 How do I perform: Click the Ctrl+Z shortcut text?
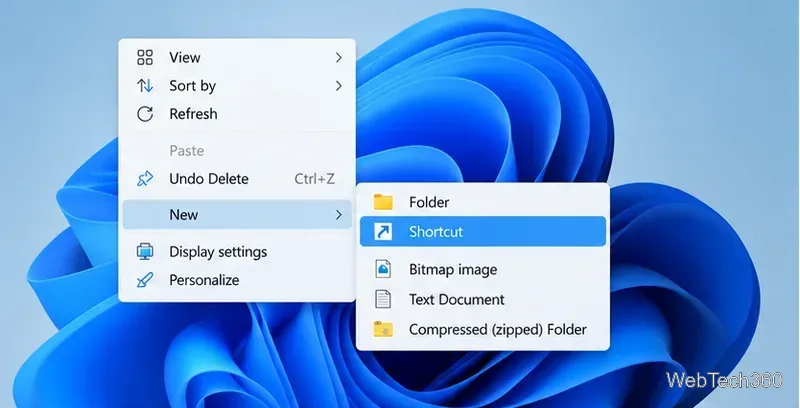tap(315, 178)
